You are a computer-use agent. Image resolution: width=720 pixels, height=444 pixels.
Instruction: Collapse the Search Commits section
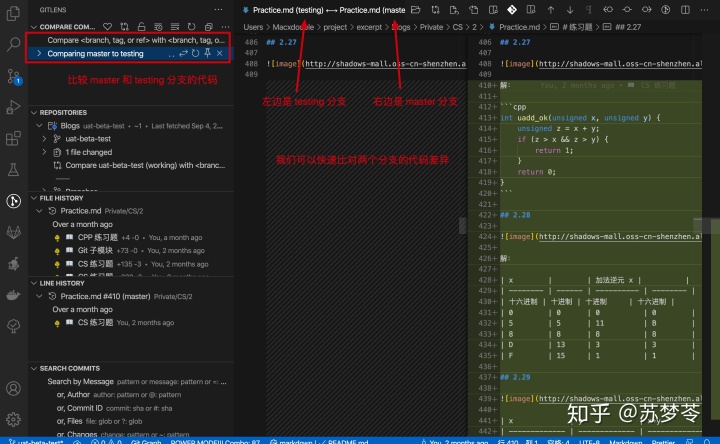(x=34, y=368)
